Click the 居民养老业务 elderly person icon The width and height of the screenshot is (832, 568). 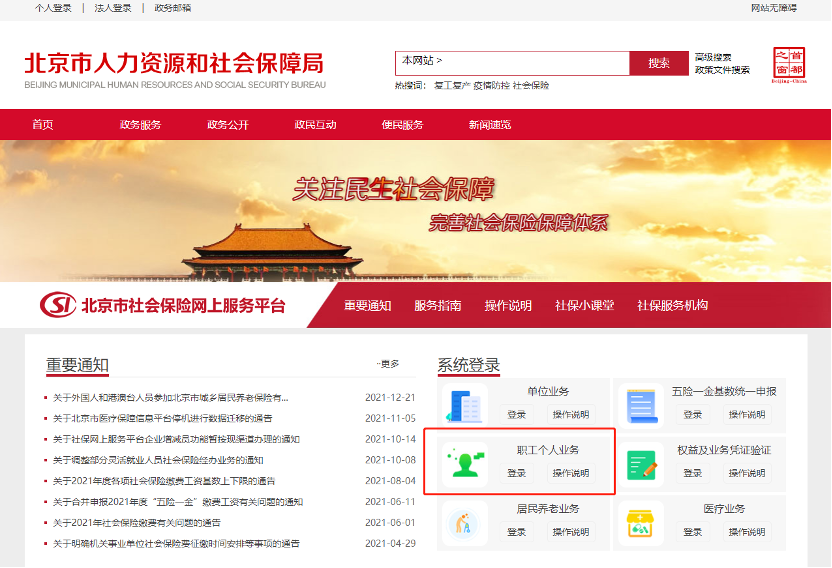coord(465,523)
